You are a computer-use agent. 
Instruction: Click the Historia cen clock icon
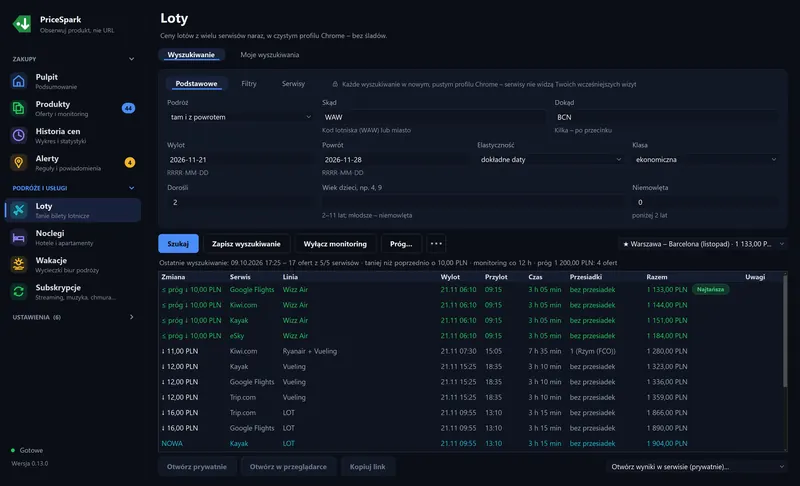pos(18,135)
